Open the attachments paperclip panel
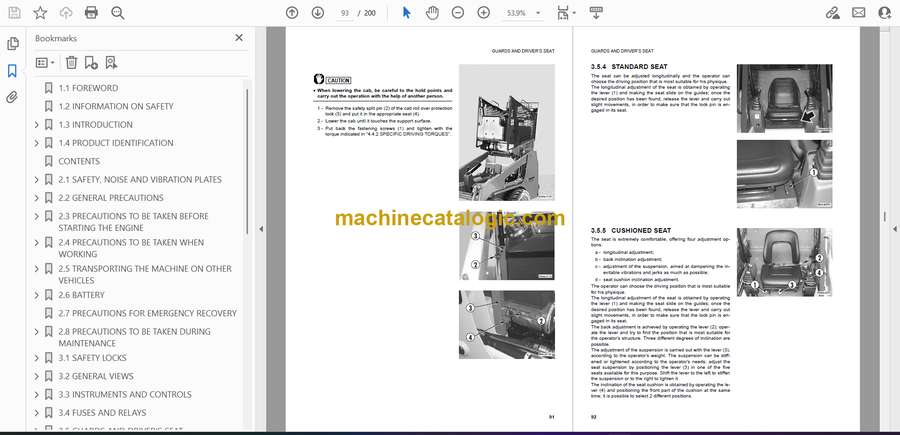900x435 pixels. tap(12, 98)
